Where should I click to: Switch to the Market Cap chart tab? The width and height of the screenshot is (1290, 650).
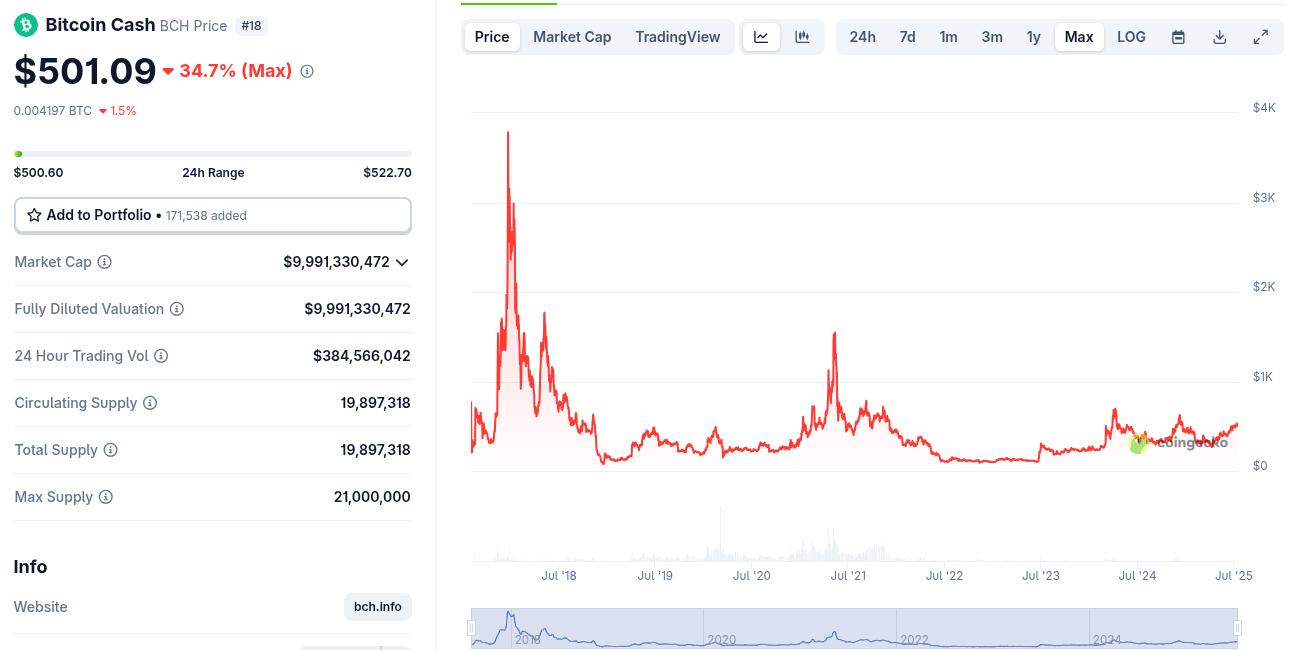pos(572,37)
